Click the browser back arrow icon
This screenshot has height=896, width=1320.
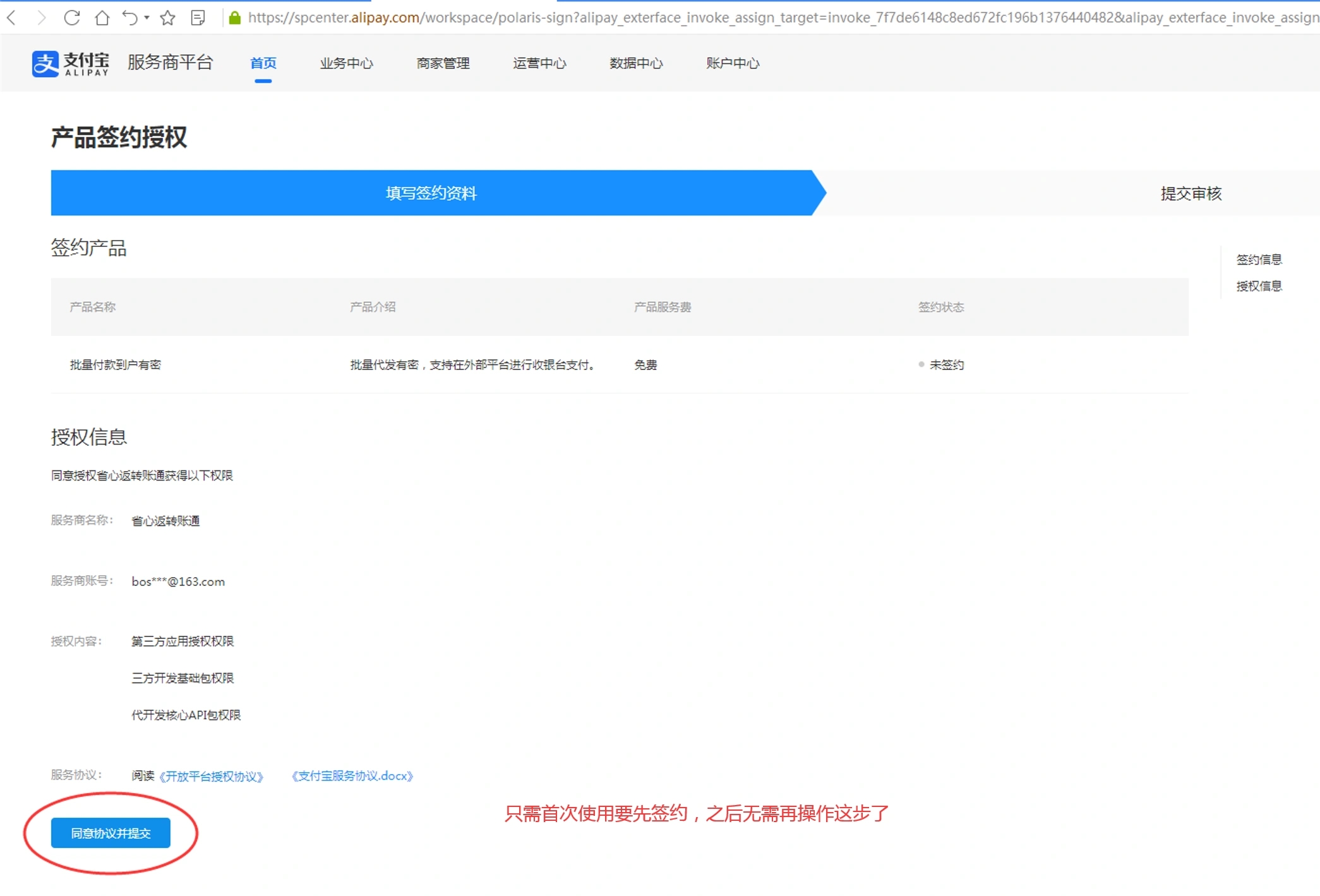coord(11,18)
